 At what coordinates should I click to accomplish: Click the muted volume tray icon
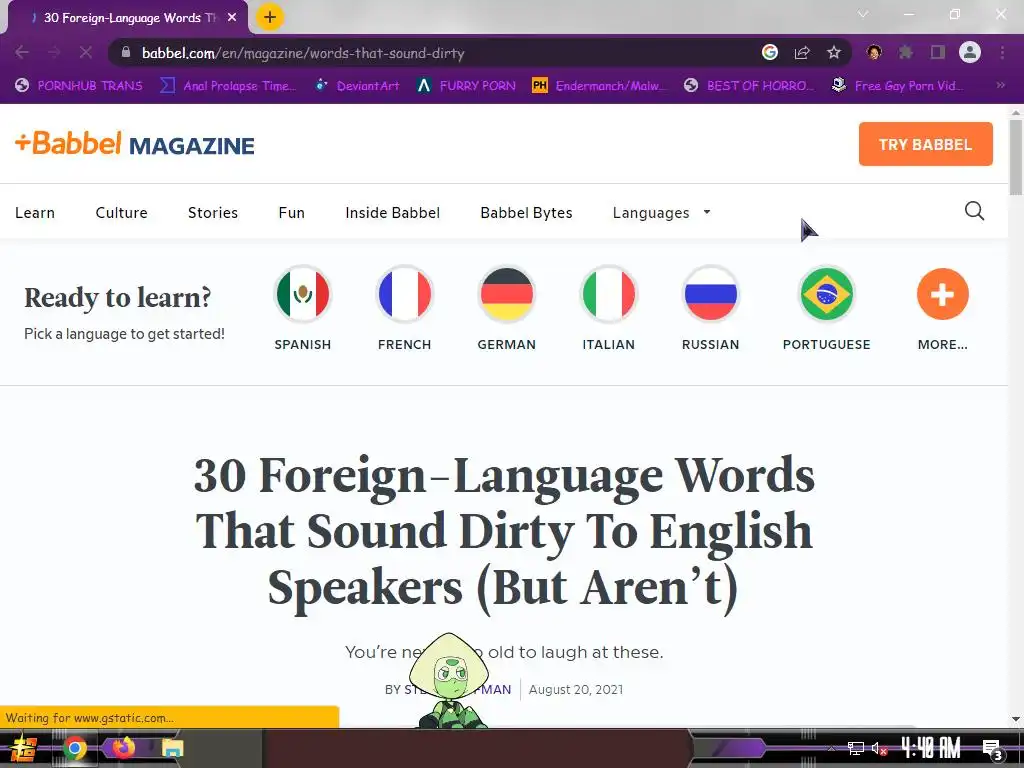879,748
